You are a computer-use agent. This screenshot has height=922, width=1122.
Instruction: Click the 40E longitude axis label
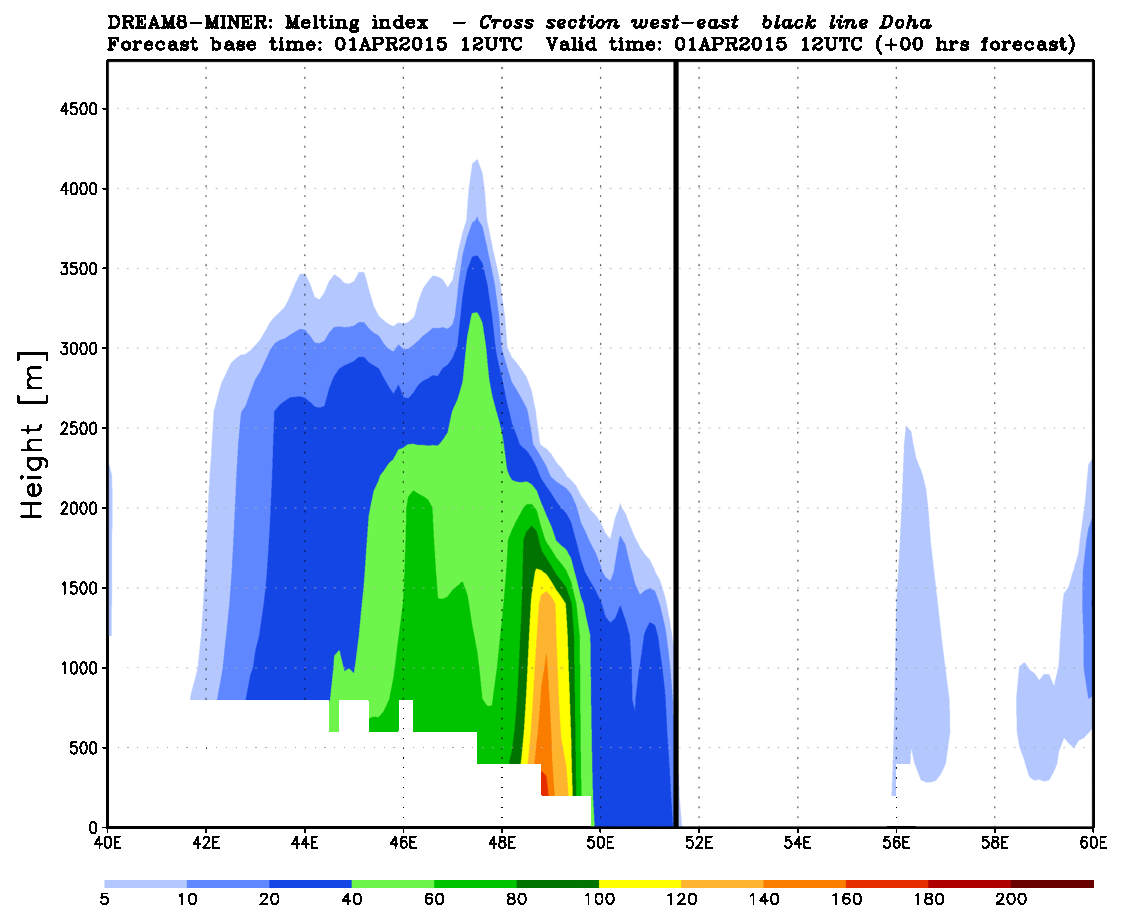tap(107, 843)
